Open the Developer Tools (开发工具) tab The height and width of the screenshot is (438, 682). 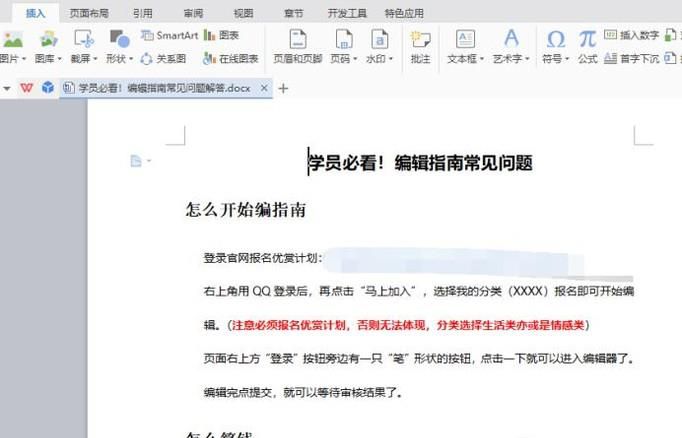347,13
